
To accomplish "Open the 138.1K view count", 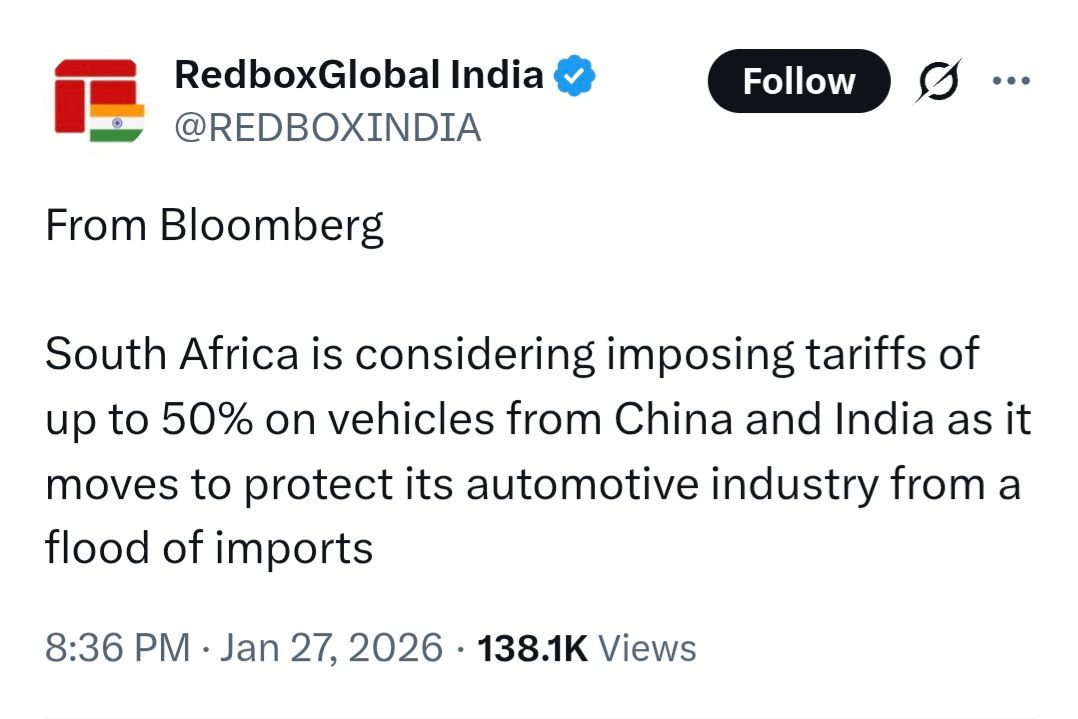I will point(533,648).
